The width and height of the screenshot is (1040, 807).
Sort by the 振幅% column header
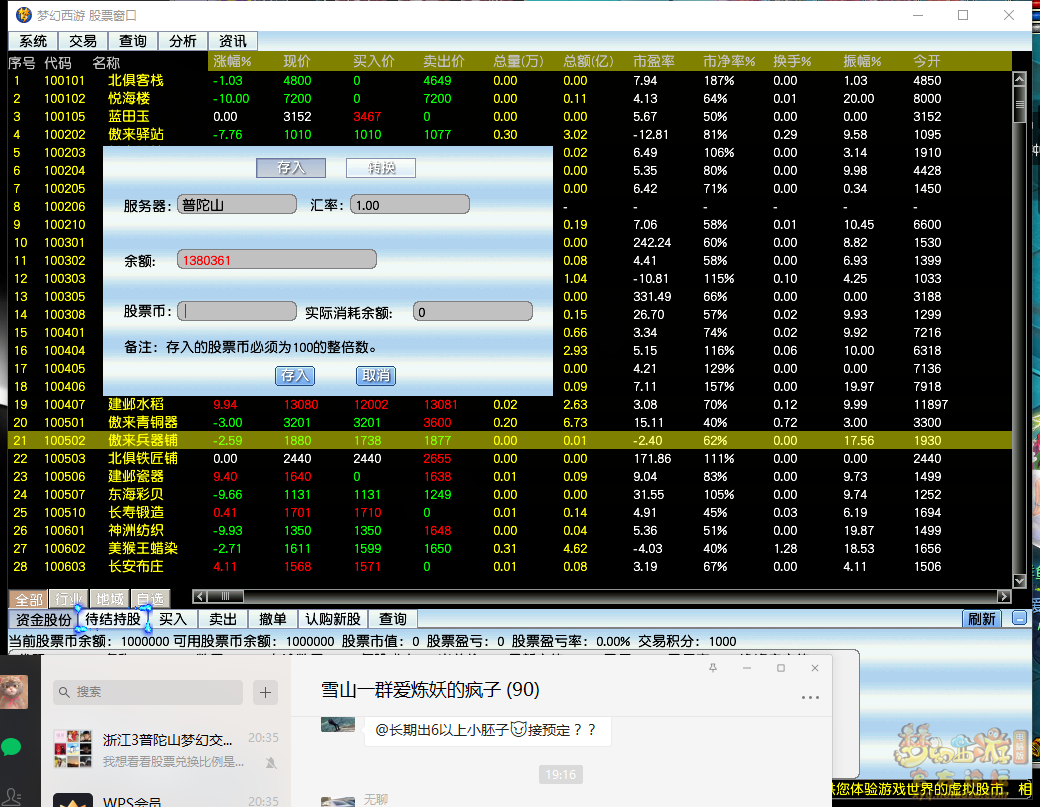pos(862,62)
